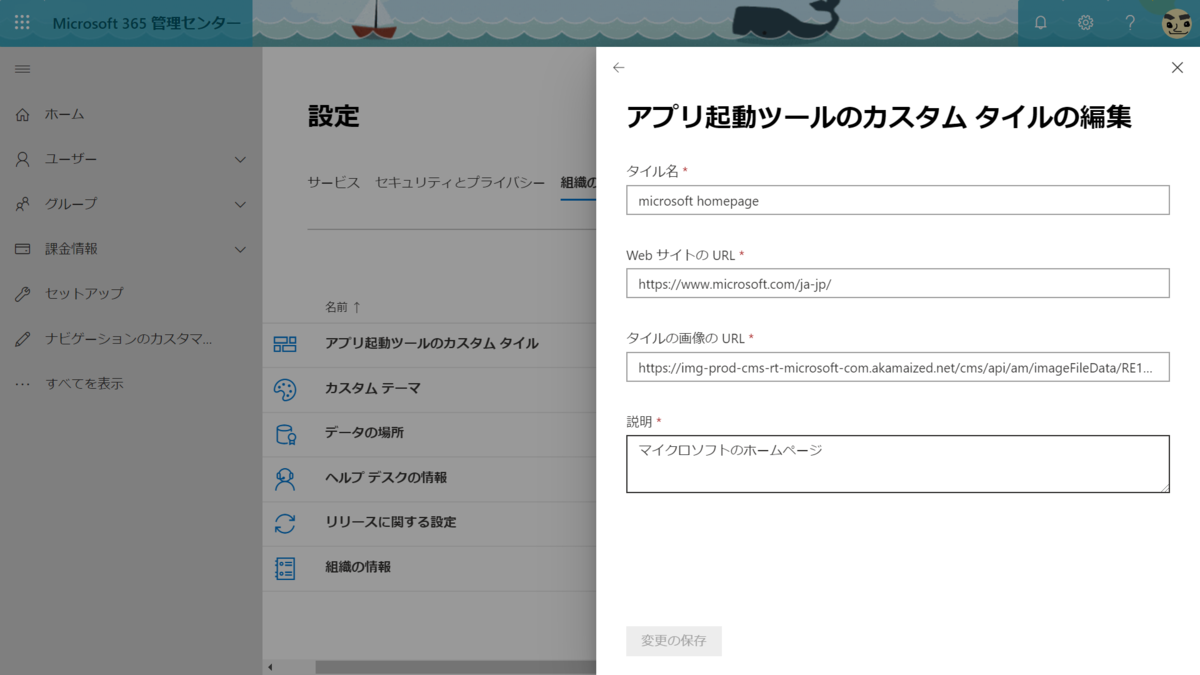Click the 変更の保存 button
The height and width of the screenshot is (675, 1200).
click(674, 641)
